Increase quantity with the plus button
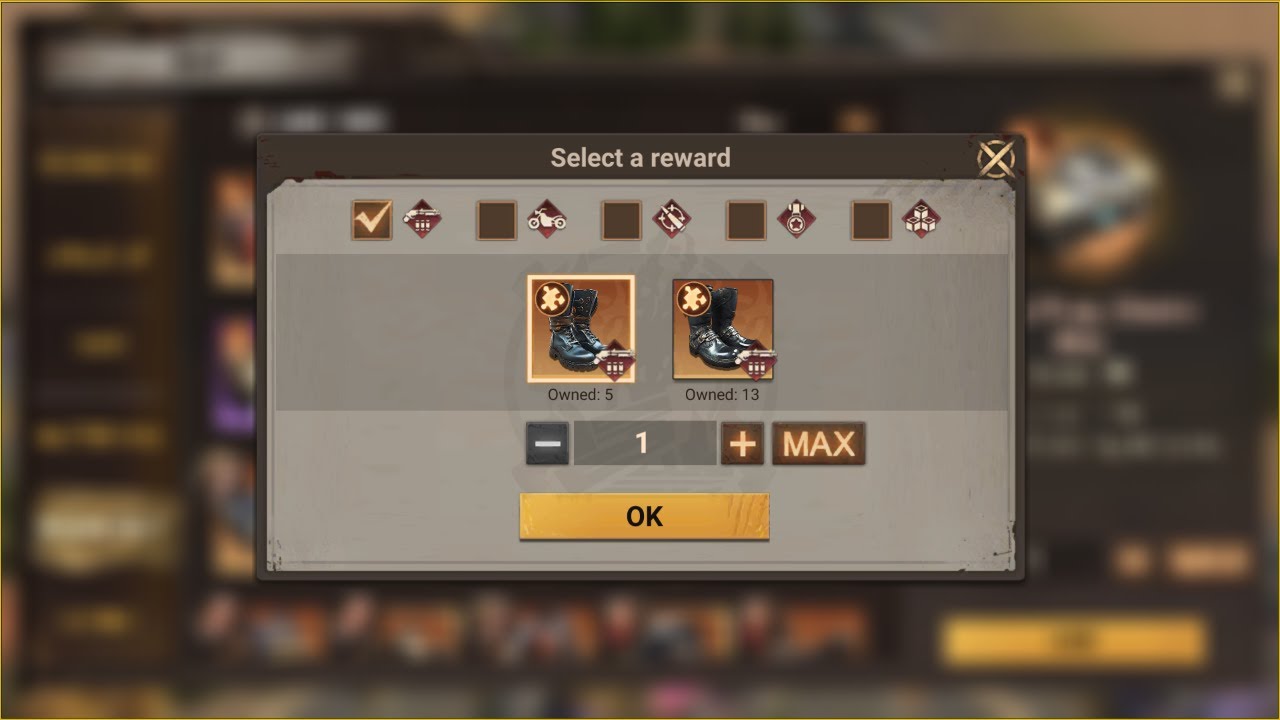 point(742,443)
